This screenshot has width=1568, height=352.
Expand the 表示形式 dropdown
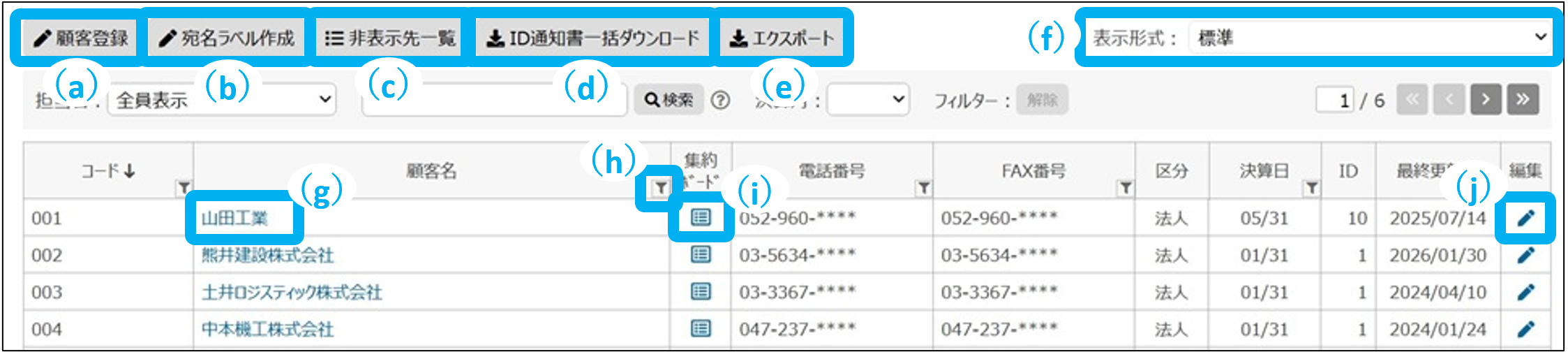point(1371,38)
